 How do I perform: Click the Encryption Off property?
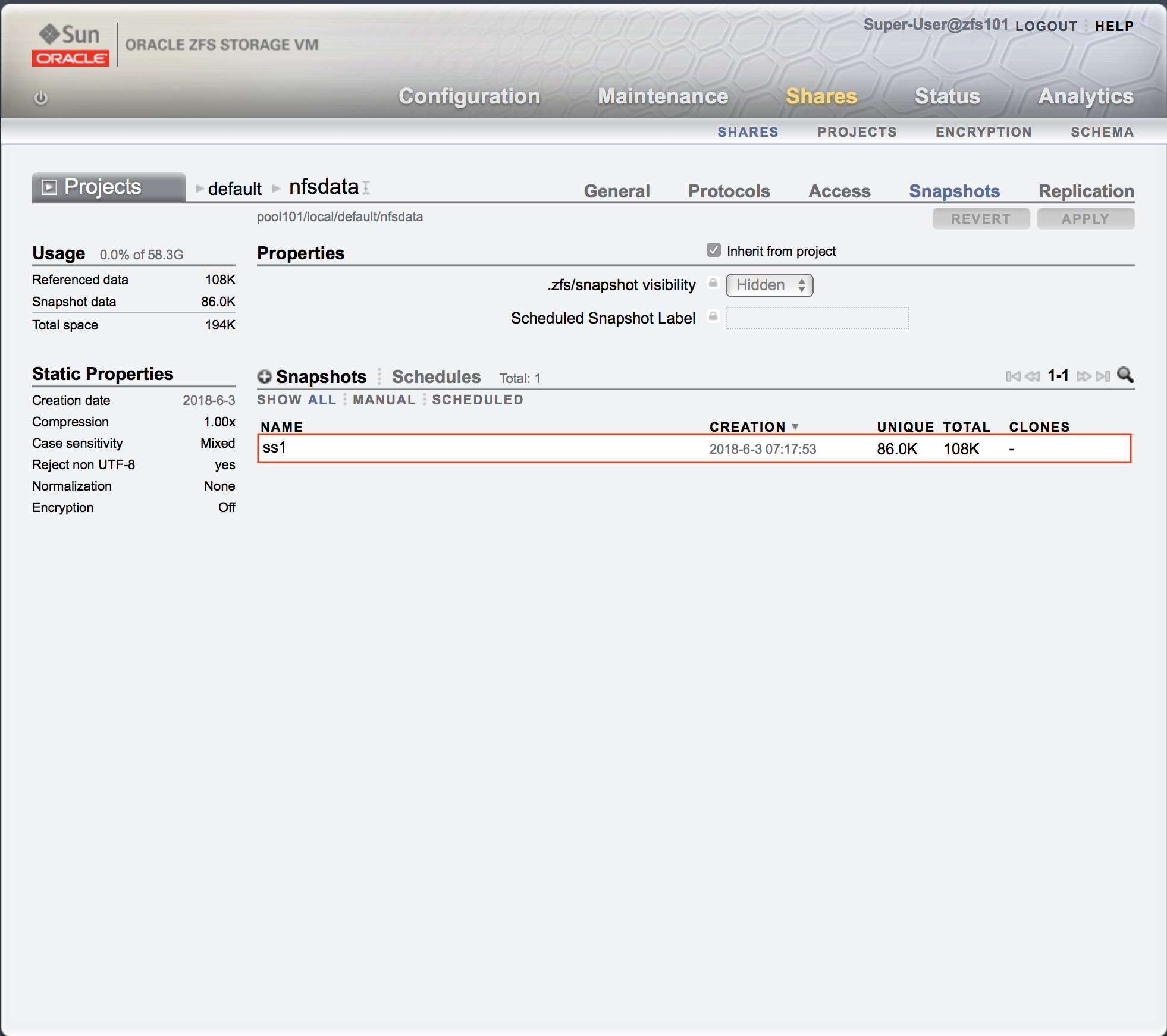coord(134,507)
